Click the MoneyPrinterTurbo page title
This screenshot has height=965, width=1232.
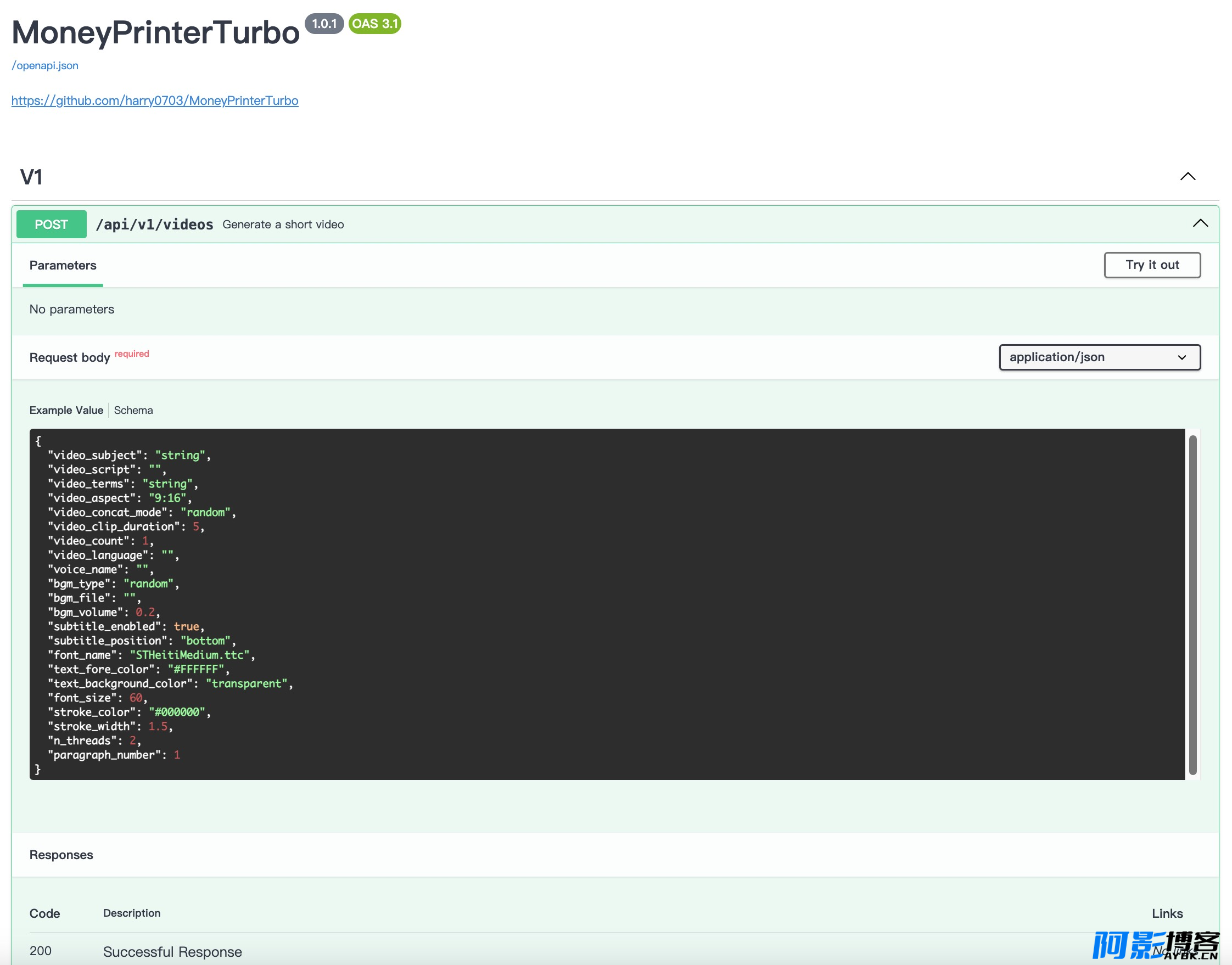point(155,32)
